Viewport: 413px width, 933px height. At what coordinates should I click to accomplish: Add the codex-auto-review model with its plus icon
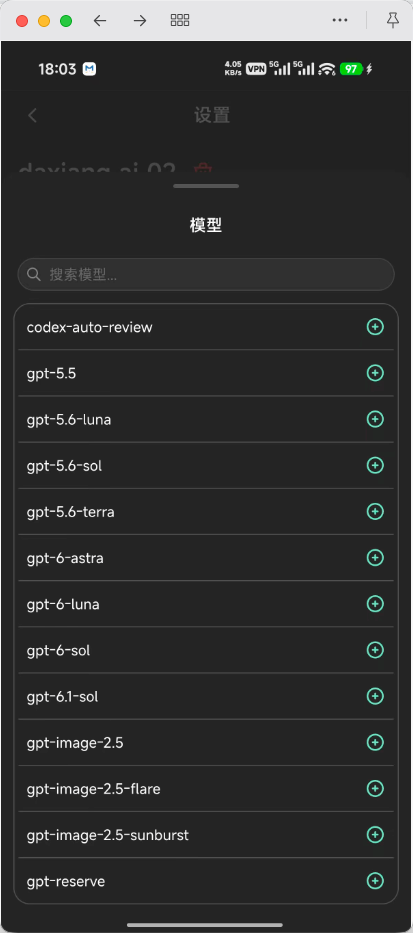click(375, 327)
